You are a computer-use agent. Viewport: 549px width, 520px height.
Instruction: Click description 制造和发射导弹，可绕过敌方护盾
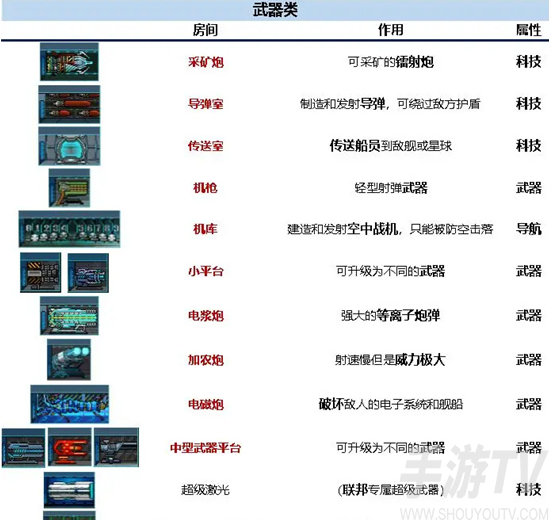[390, 104]
